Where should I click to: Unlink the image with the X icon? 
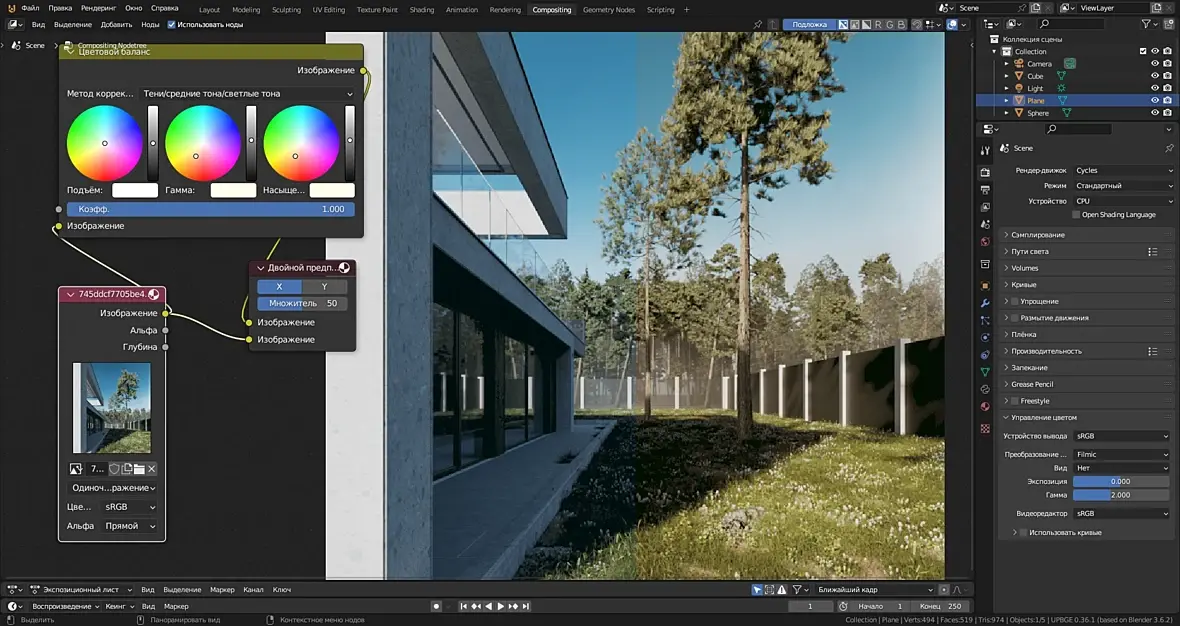[x=152, y=469]
